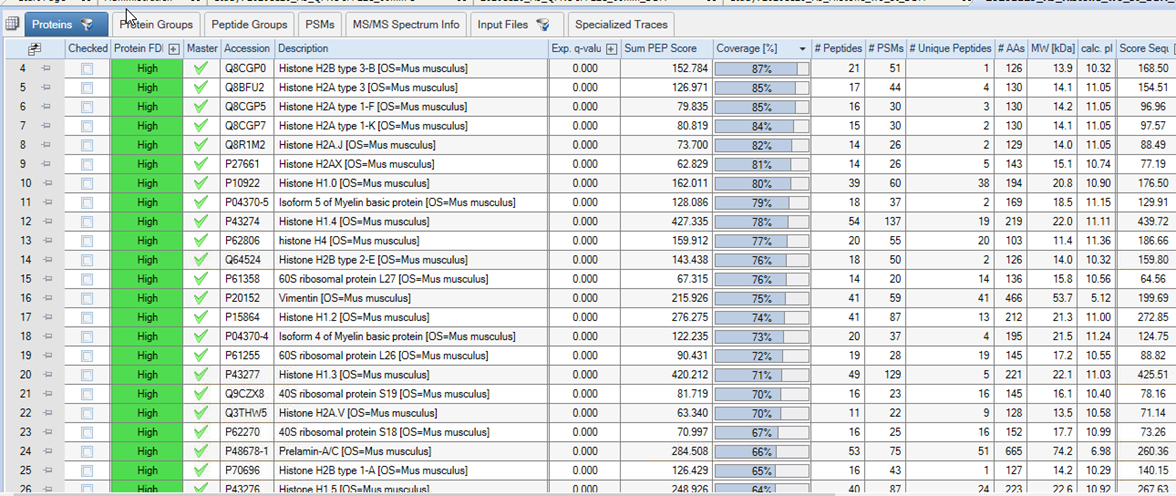Viewport: 1176px width, 496px height.
Task: Sort by MW [kDa] column header
Action: pyautogui.click(x=1052, y=49)
